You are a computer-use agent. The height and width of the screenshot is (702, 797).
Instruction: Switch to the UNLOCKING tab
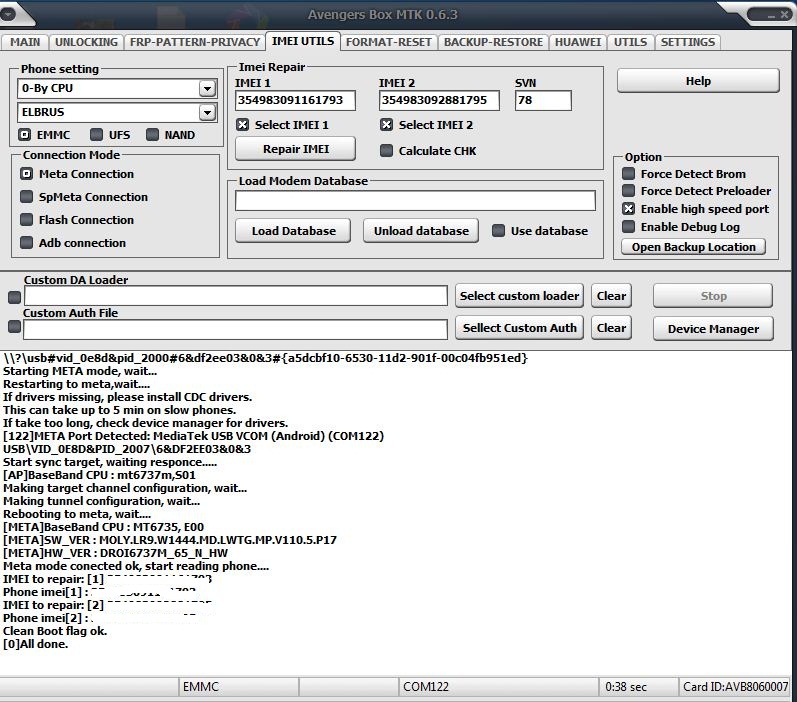tap(86, 42)
